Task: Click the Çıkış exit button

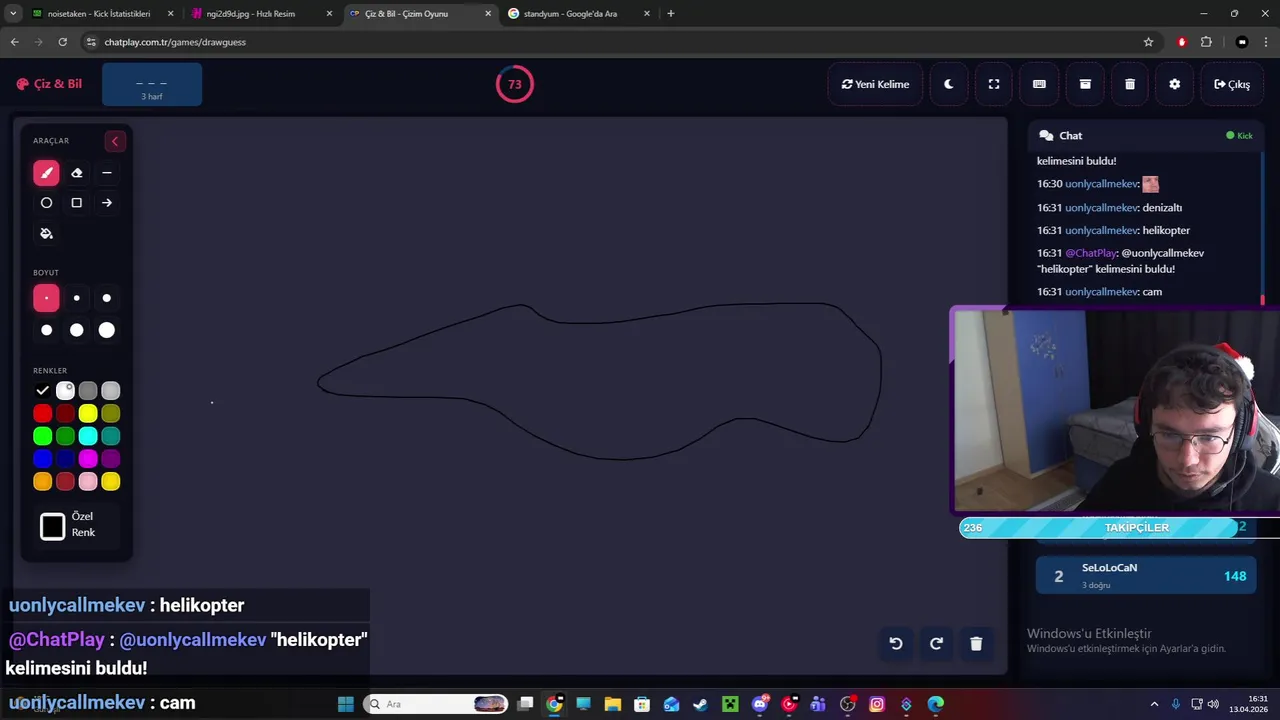Action: click(1232, 84)
